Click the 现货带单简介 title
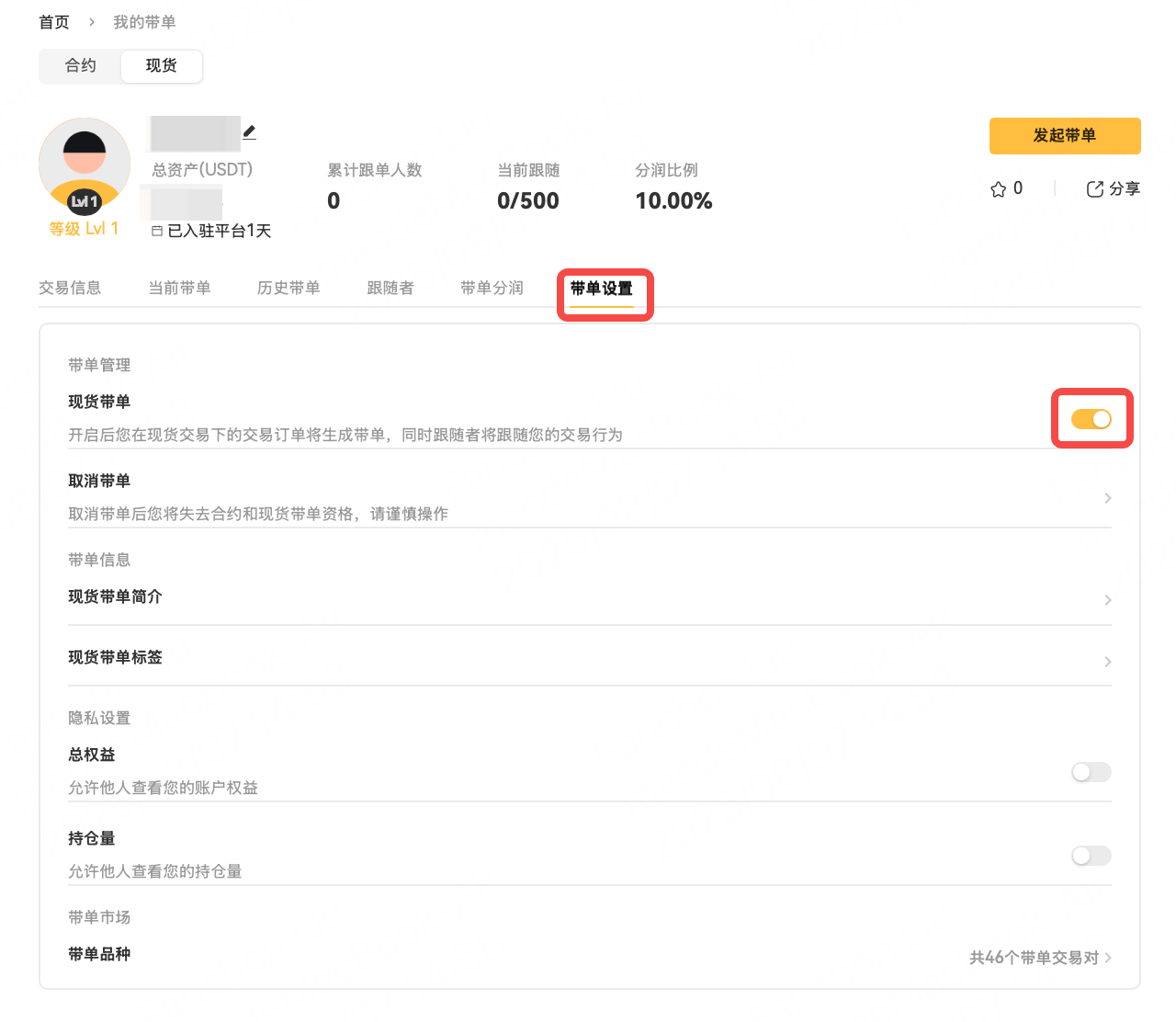The width and height of the screenshot is (1176, 1022). point(115,597)
